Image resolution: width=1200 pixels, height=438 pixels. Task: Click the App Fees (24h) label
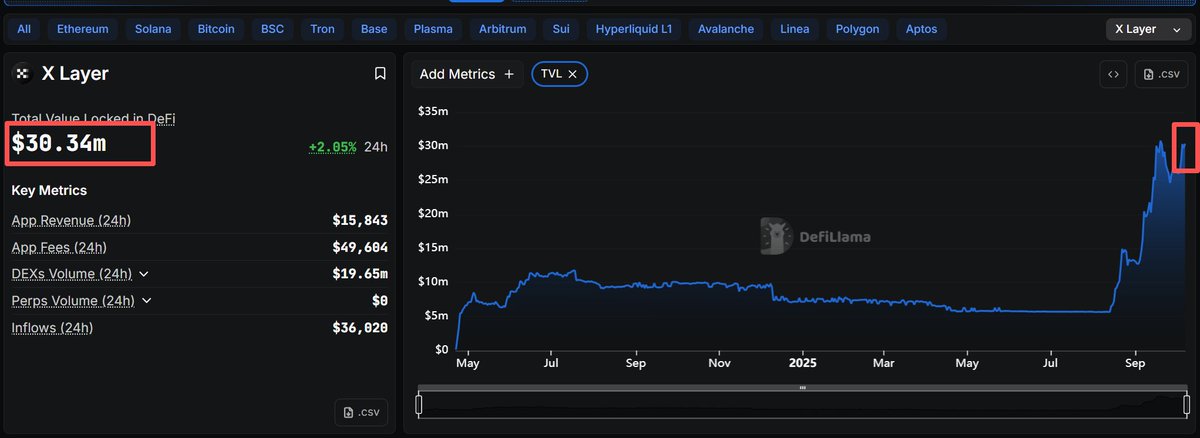59,247
